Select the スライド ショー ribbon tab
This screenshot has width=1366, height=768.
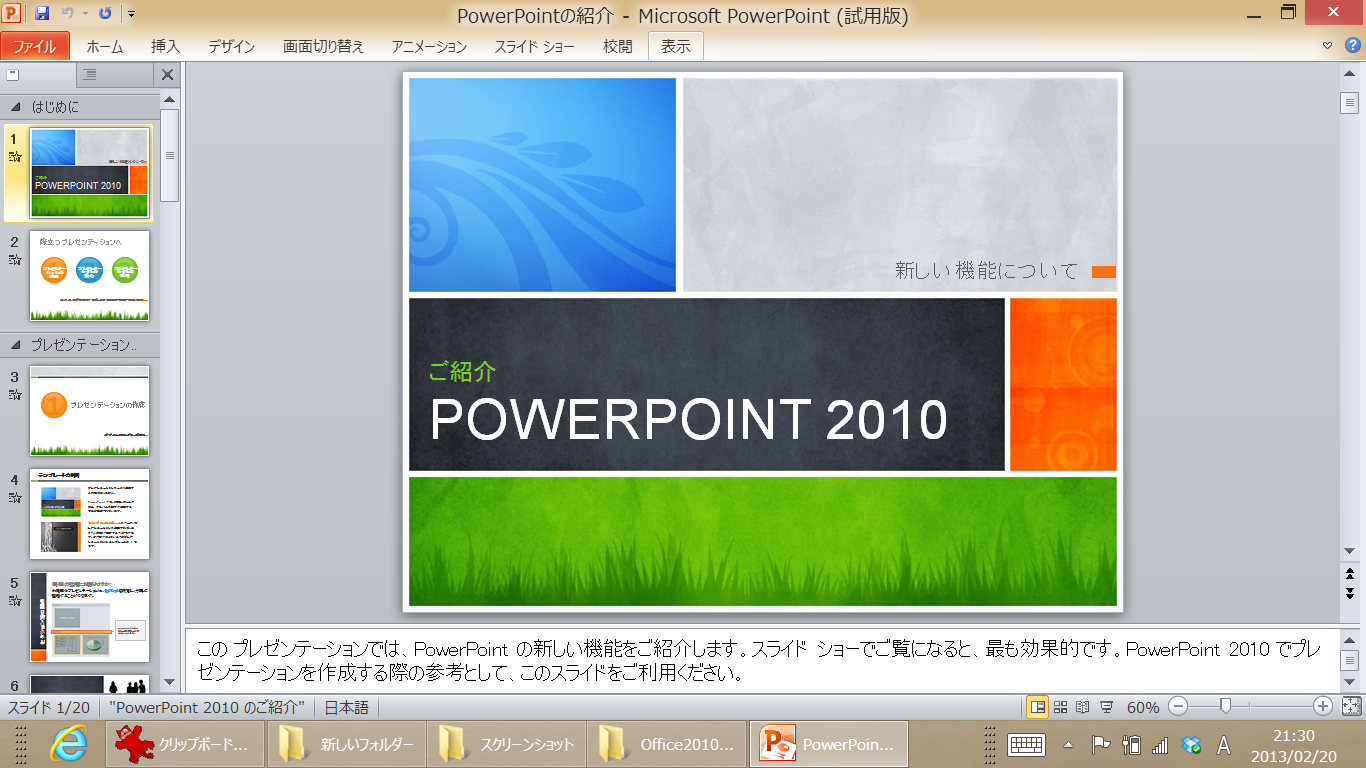coord(534,46)
